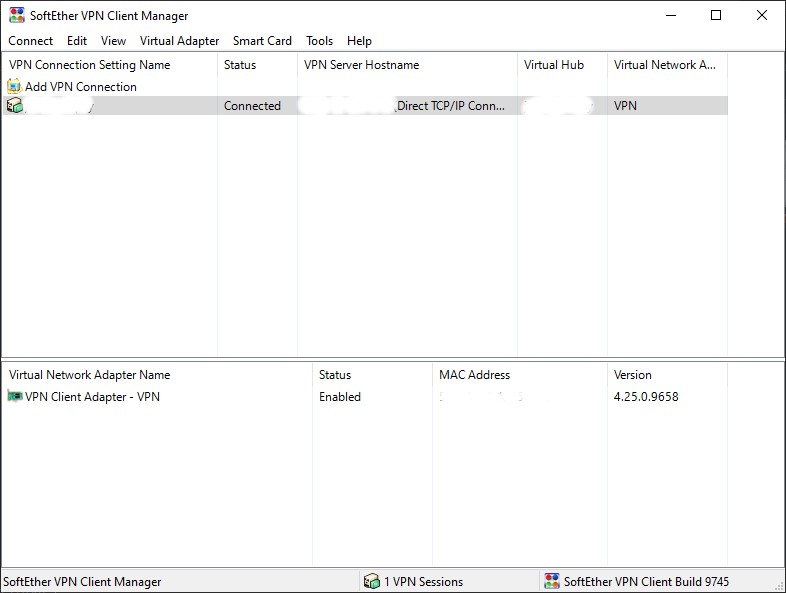Click the connected VPN setting icon

[15, 105]
